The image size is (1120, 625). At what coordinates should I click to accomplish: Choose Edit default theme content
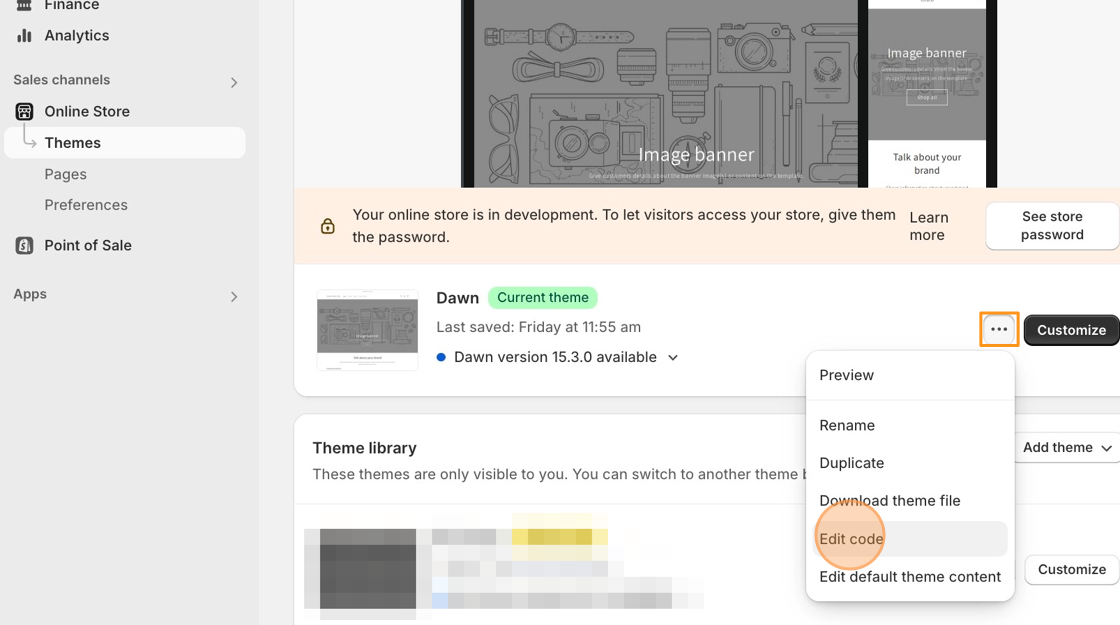909,577
